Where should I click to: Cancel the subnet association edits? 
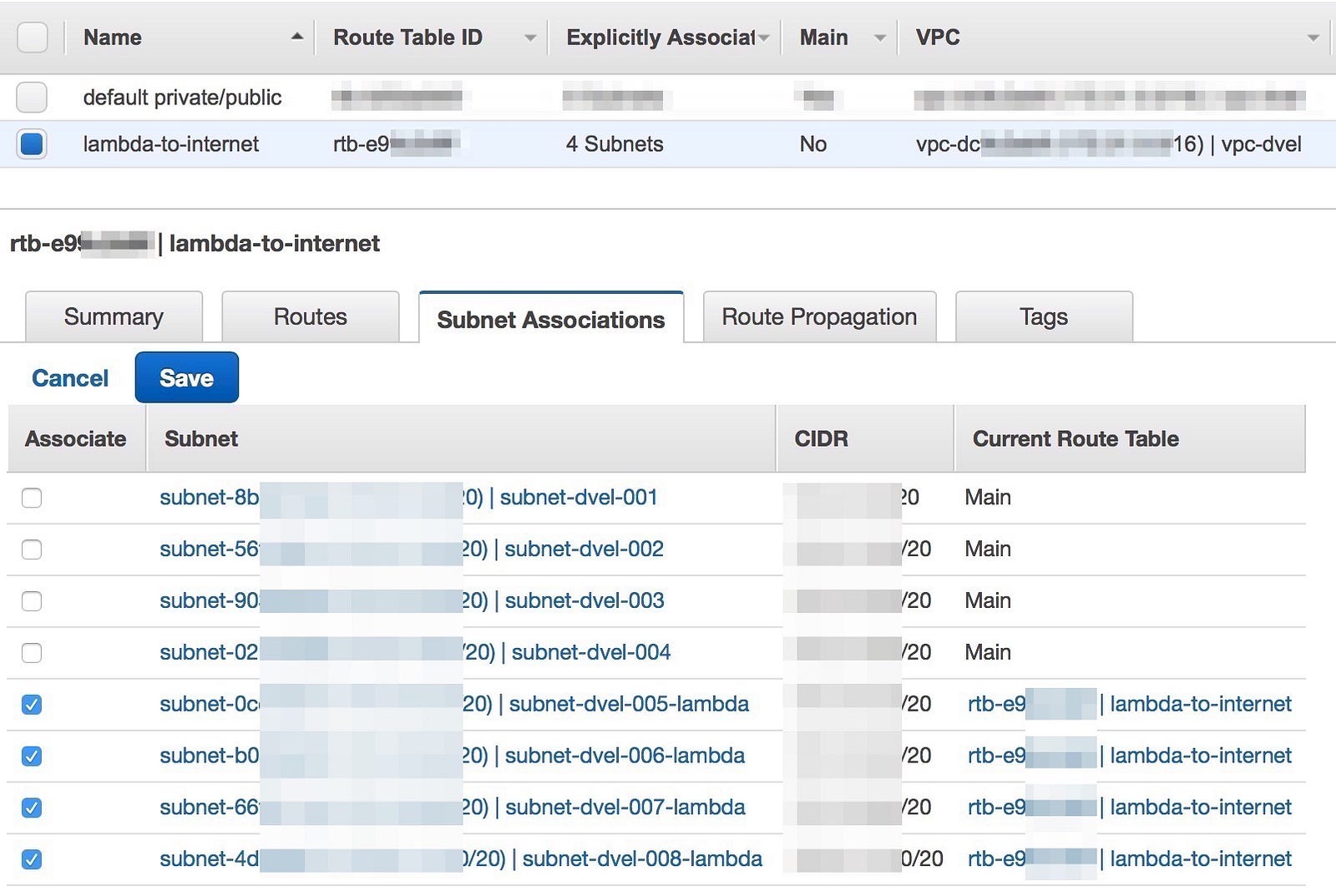pos(70,378)
